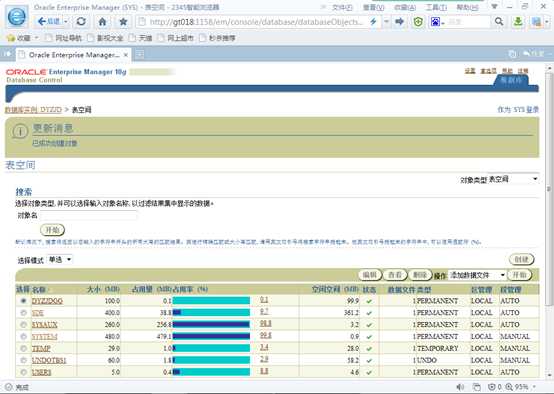Click the window icon in status bar
The width and height of the screenshot is (554, 394).
(477, 387)
